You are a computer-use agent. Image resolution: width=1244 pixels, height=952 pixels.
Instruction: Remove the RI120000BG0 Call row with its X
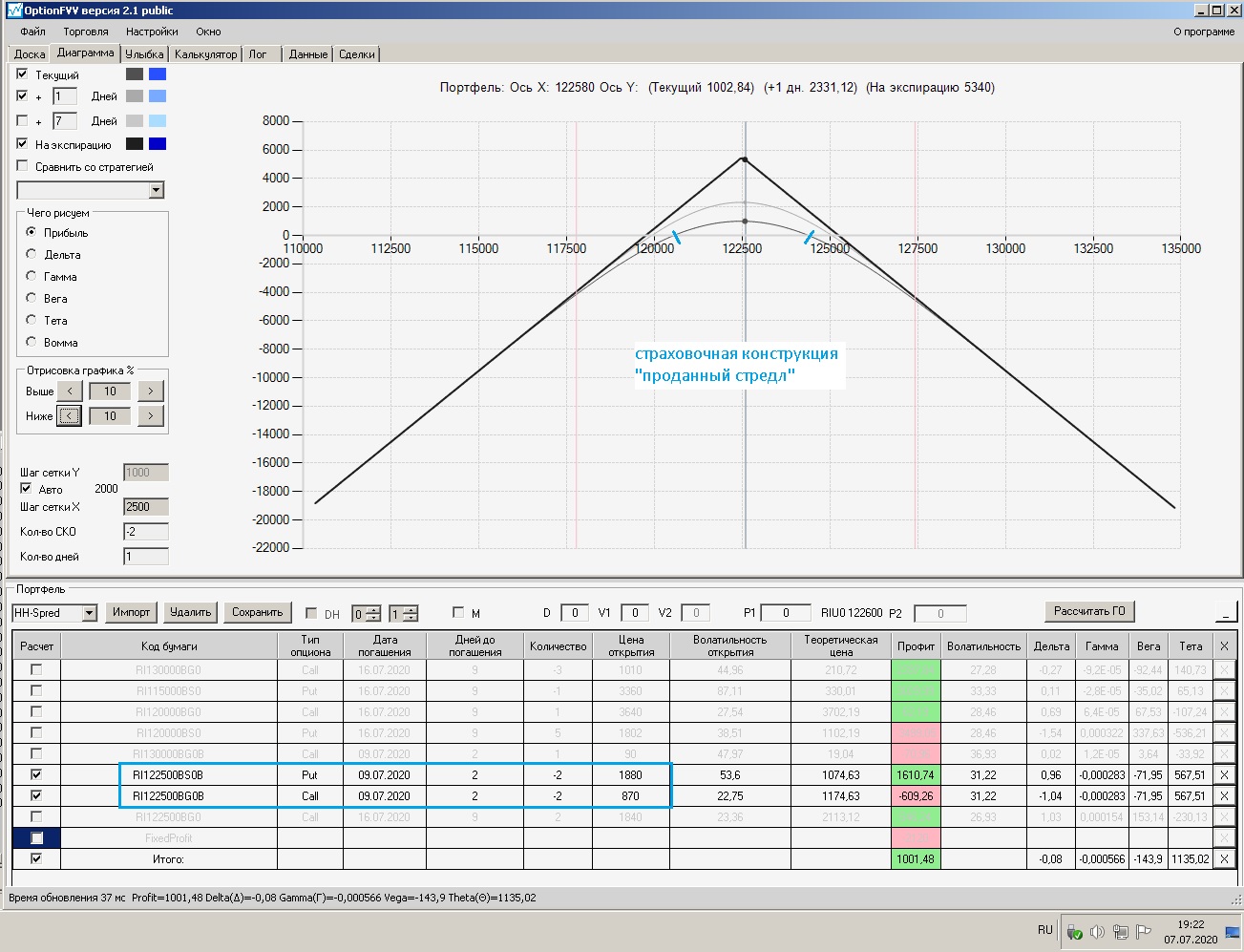1224,712
